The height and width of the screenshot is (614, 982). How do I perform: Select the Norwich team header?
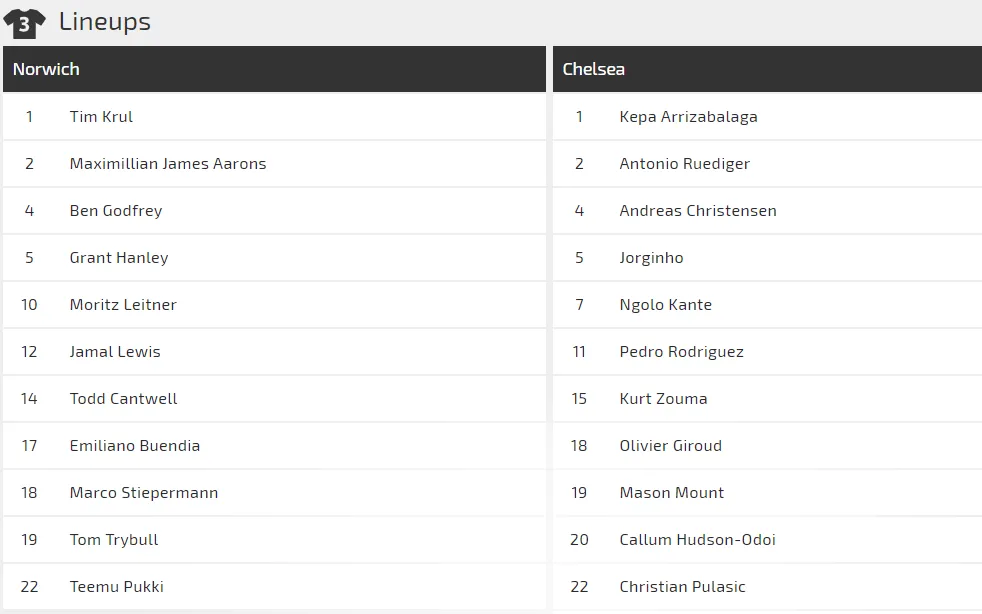46,69
